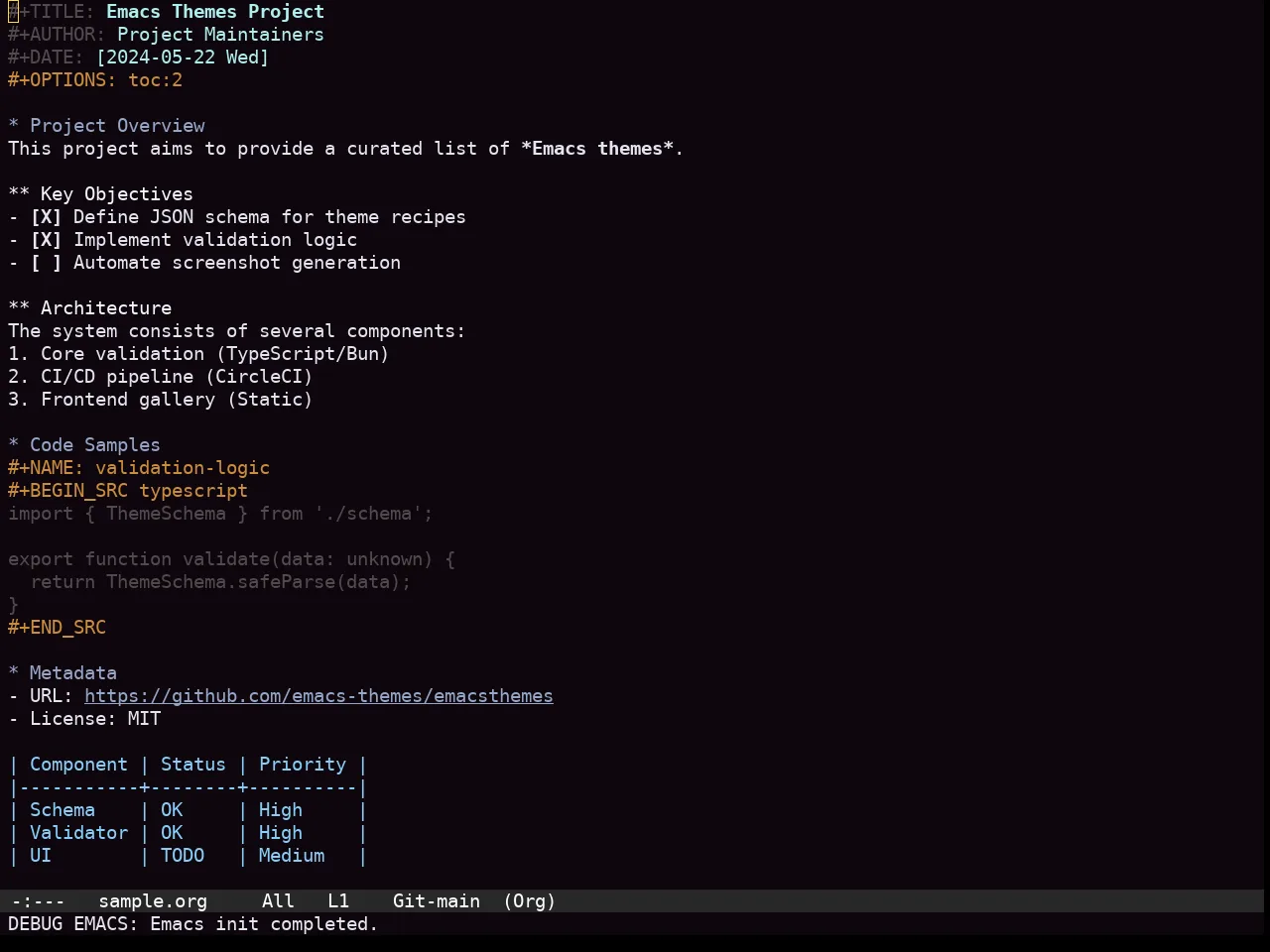This screenshot has width=1270, height=952.
Task: Click the Core validation (TypeScript/Bun) list item
Action: click(198, 354)
